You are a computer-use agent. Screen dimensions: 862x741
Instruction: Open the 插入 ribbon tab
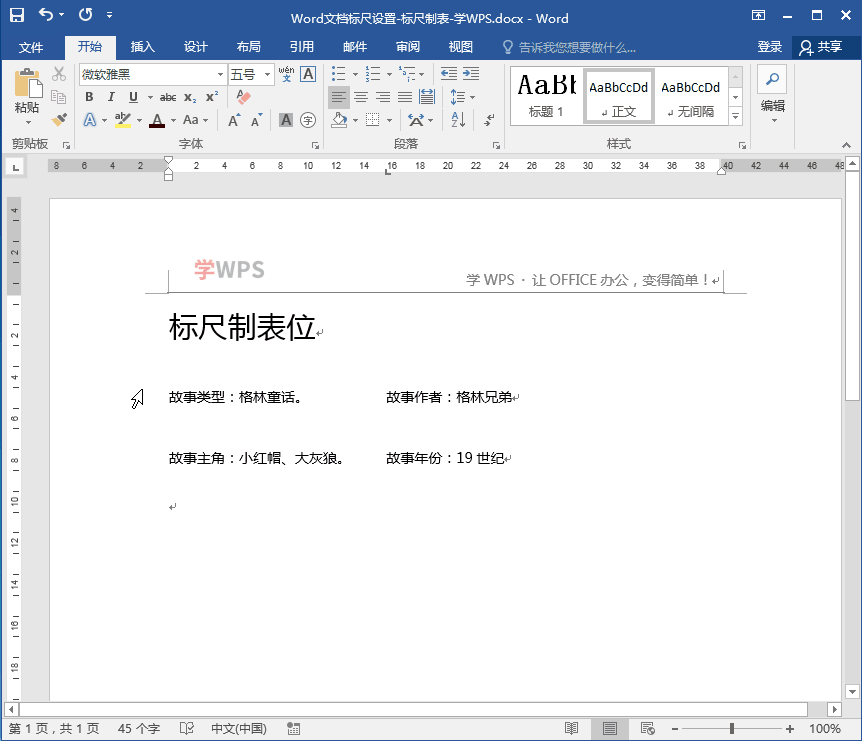click(143, 47)
